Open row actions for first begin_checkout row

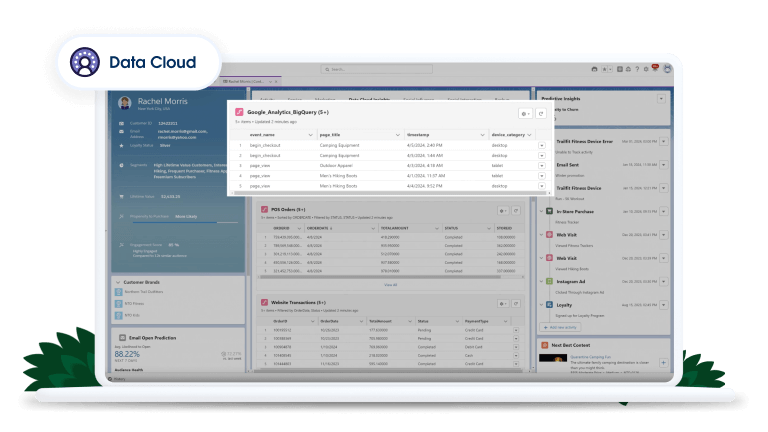tap(541, 146)
